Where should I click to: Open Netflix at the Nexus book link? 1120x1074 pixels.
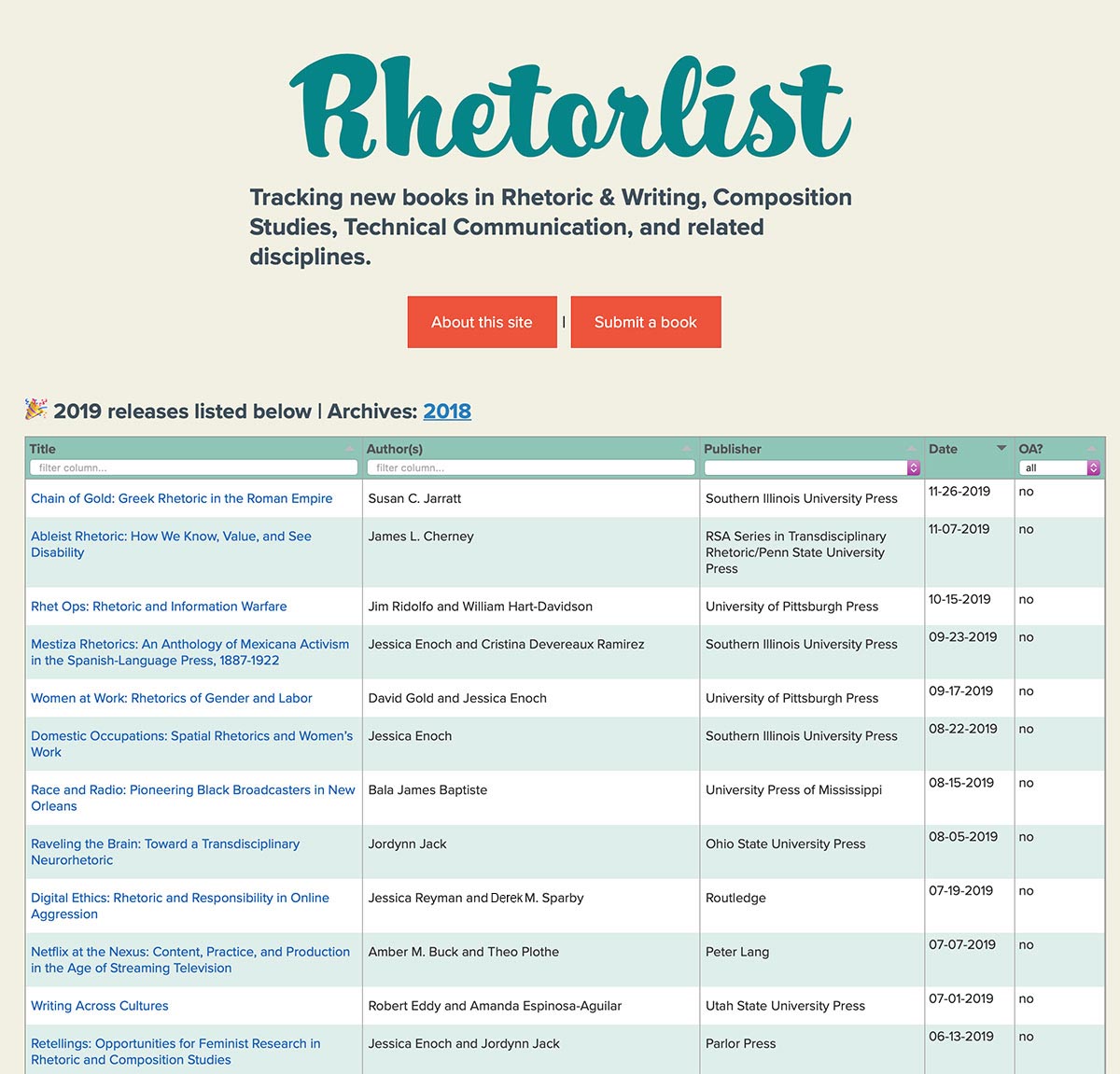point(190,959)
